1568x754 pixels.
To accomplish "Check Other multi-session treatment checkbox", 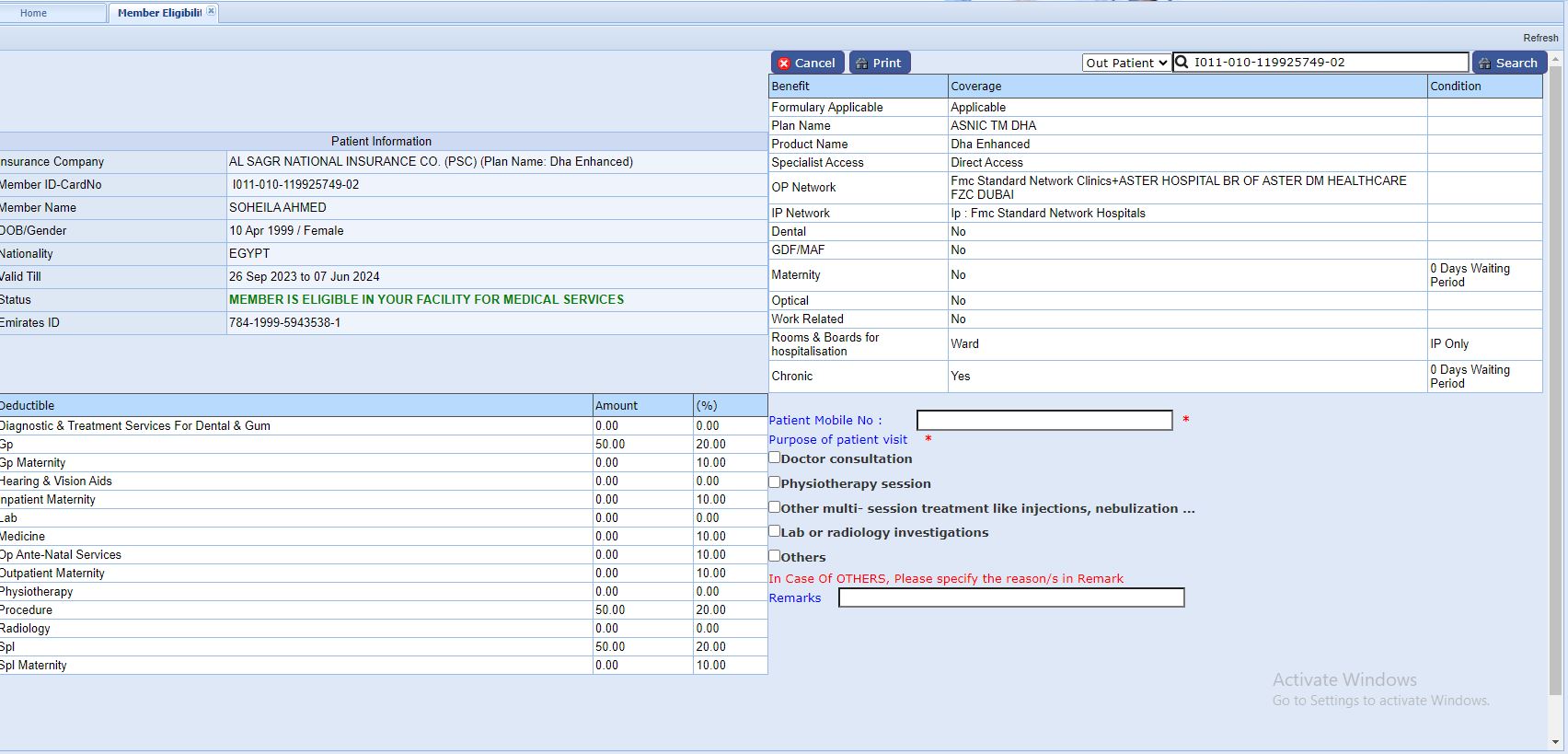I will (775, 507).
